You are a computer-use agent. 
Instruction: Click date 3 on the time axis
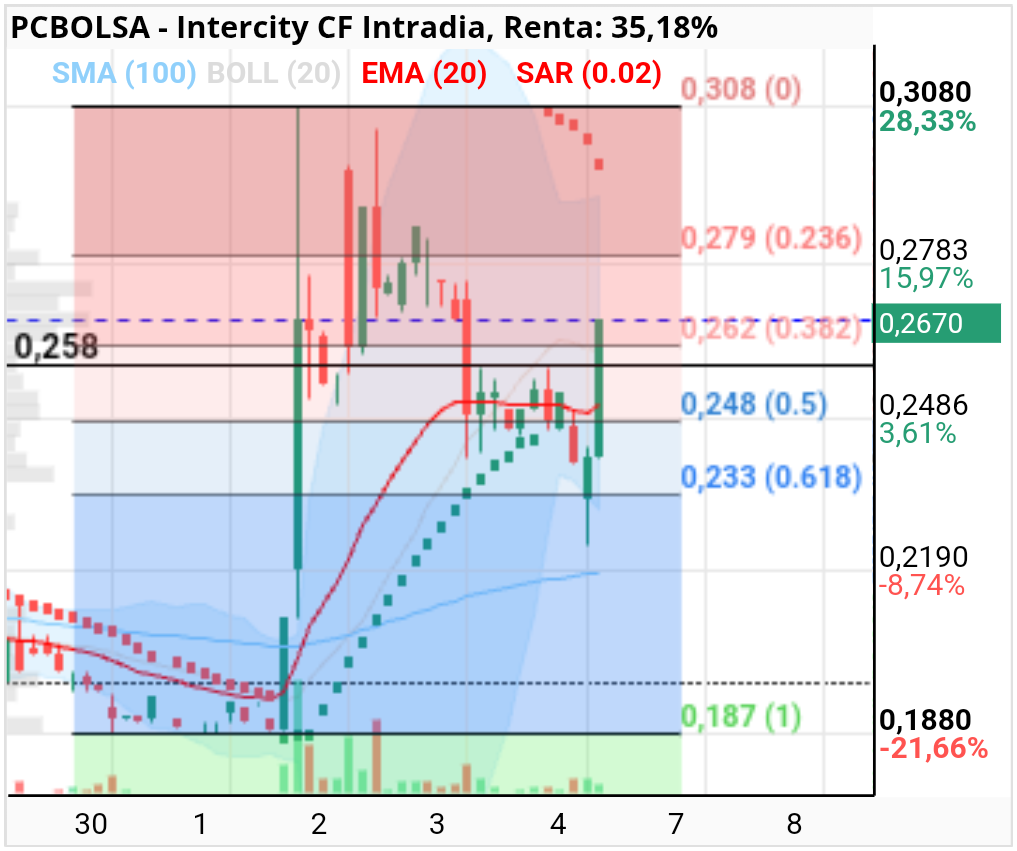tap(437, 824)
